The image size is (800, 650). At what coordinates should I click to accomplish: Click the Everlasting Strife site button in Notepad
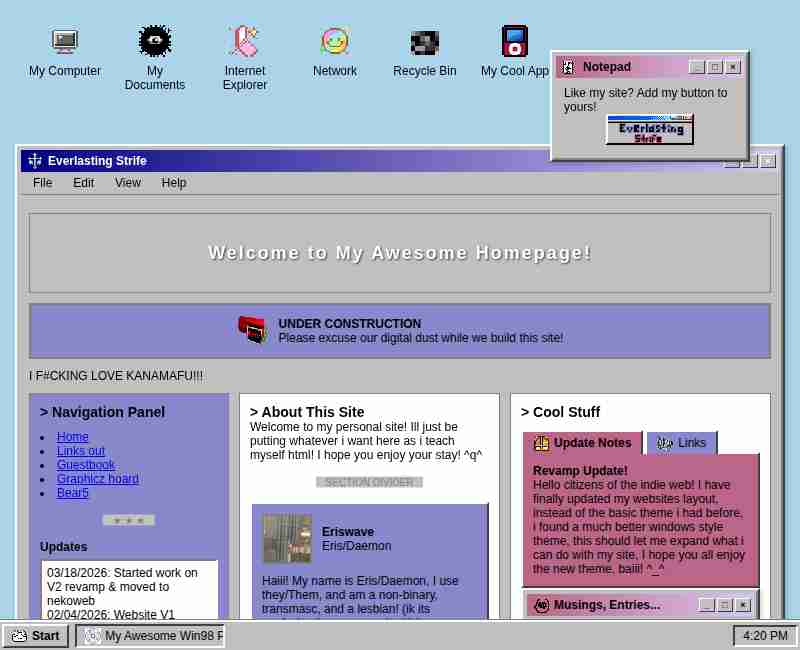(650, 130)
